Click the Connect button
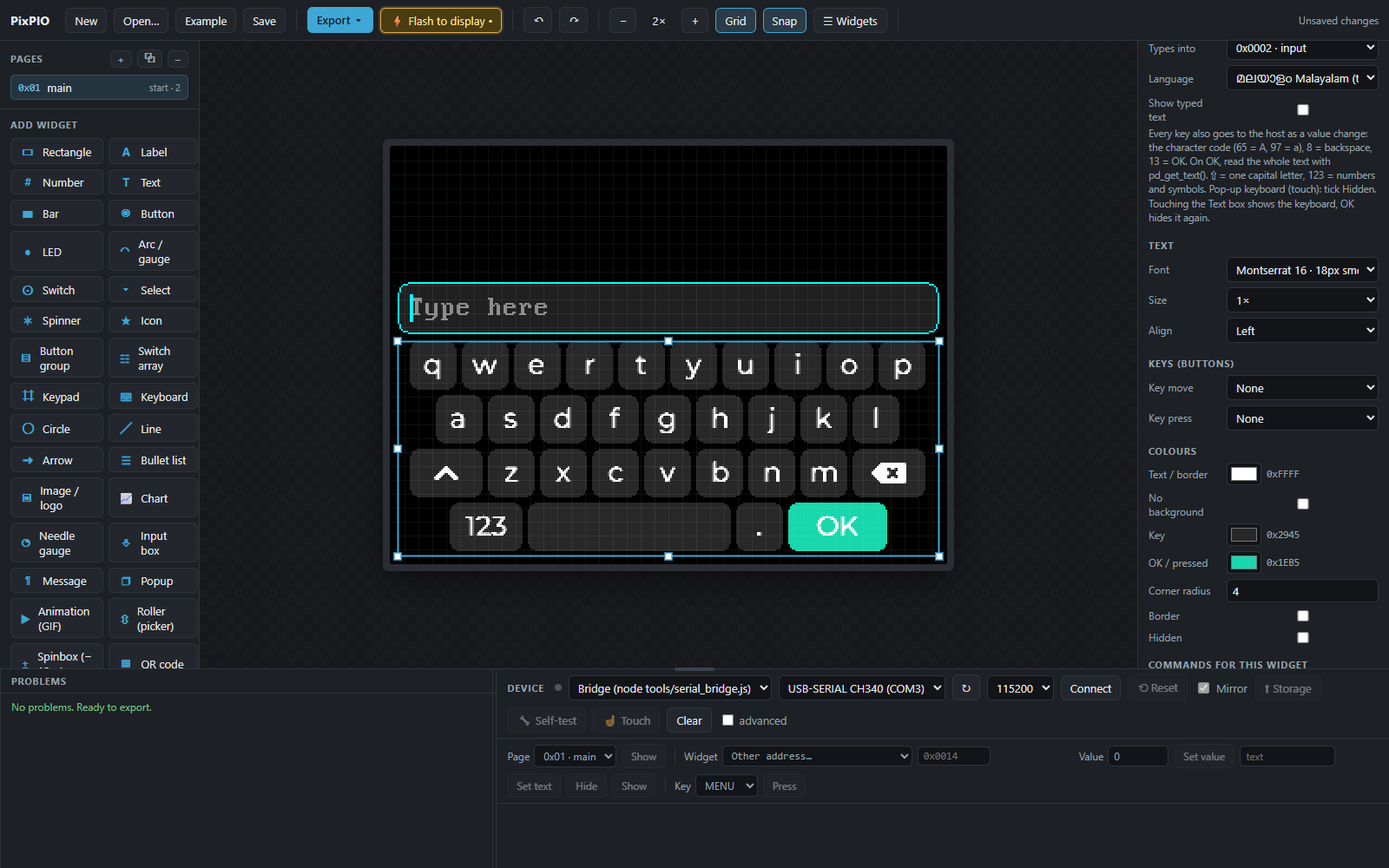Viewport: 1389px width, 868px height. point(1090,688)
